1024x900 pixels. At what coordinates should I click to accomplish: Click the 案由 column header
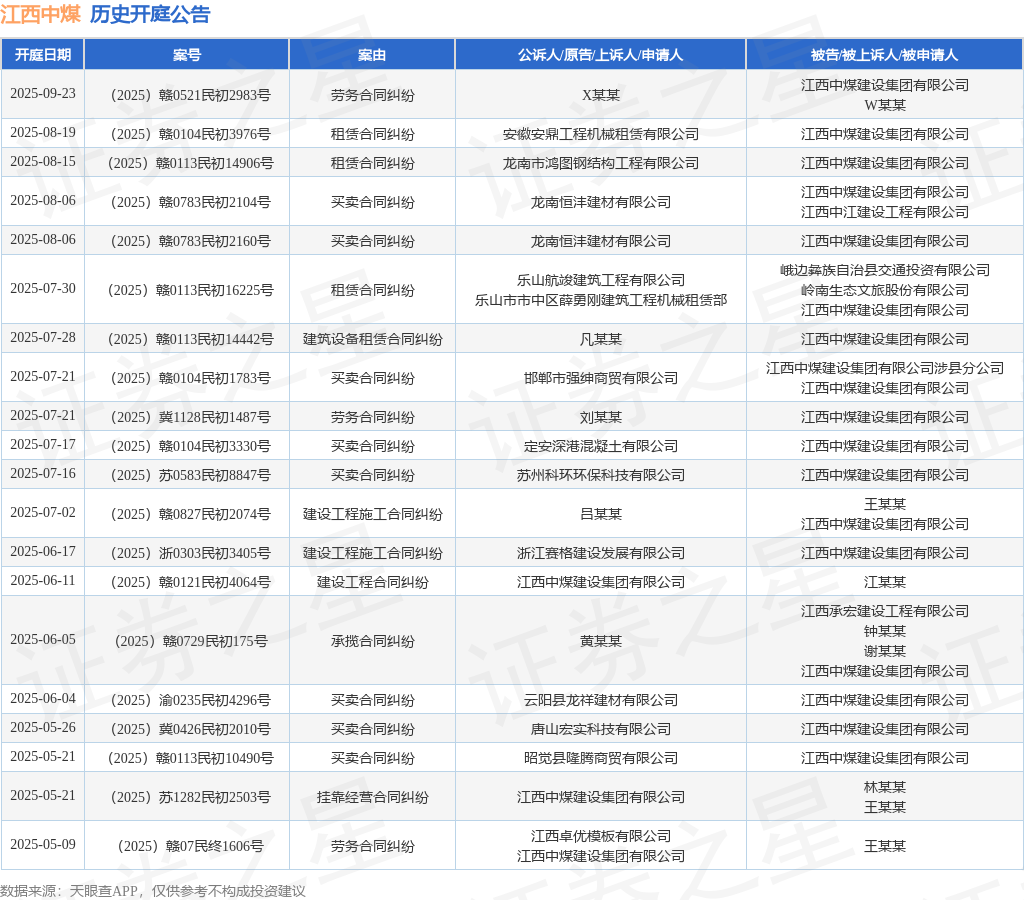pyautogui.click(x=372, y=55)
